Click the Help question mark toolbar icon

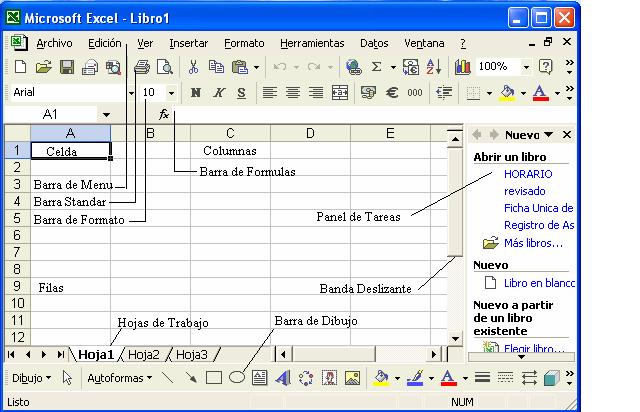(546, 66)
